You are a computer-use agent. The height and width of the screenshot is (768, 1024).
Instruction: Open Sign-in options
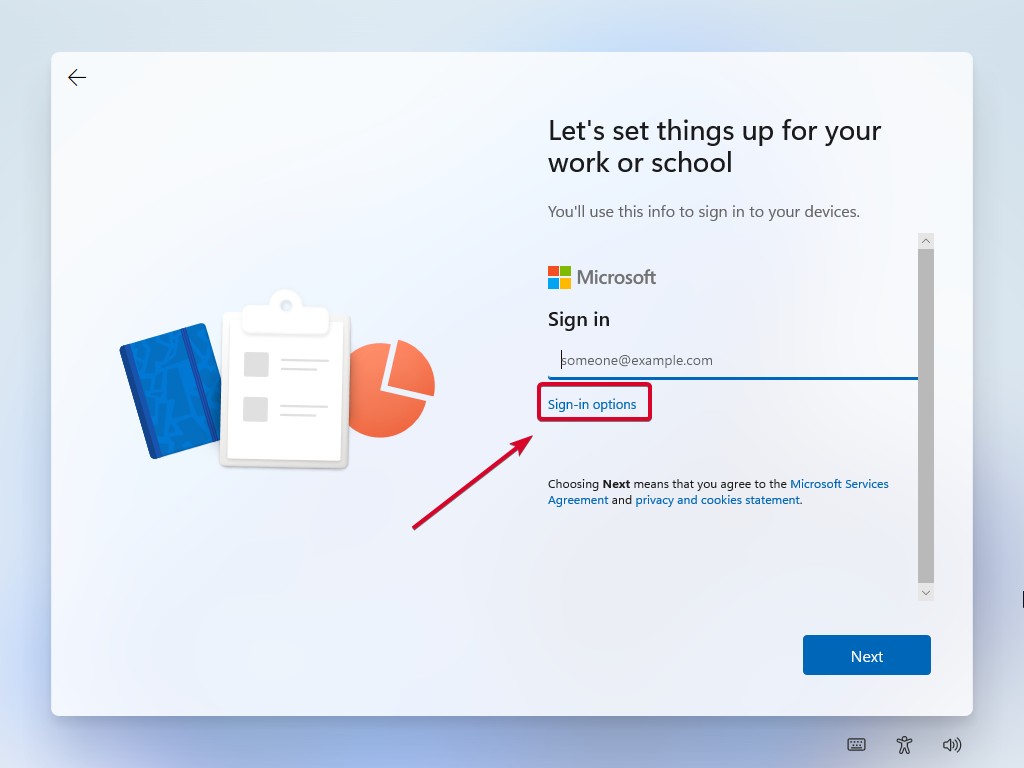[x=591, y=403]
